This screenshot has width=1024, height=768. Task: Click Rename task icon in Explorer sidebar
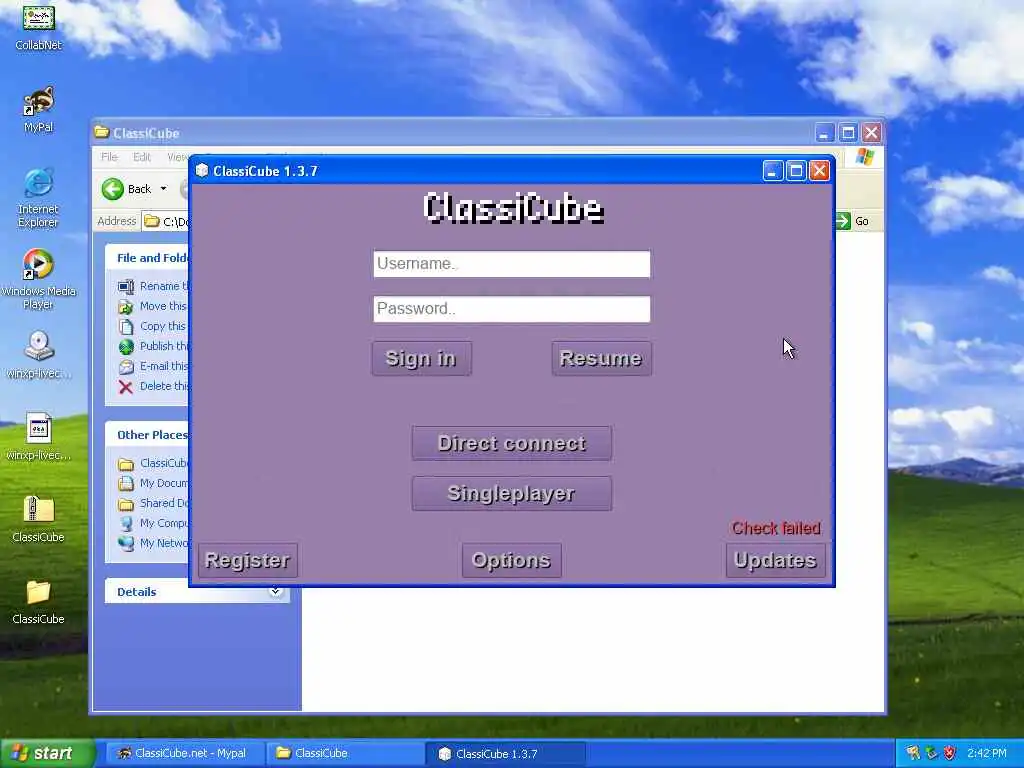[x=126, y=286]
